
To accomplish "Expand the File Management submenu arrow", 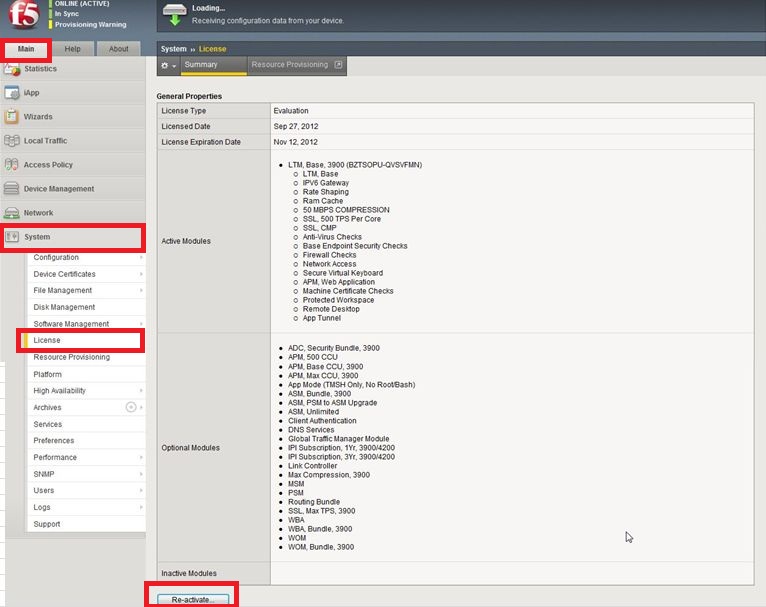I will (x=141, y=291).
